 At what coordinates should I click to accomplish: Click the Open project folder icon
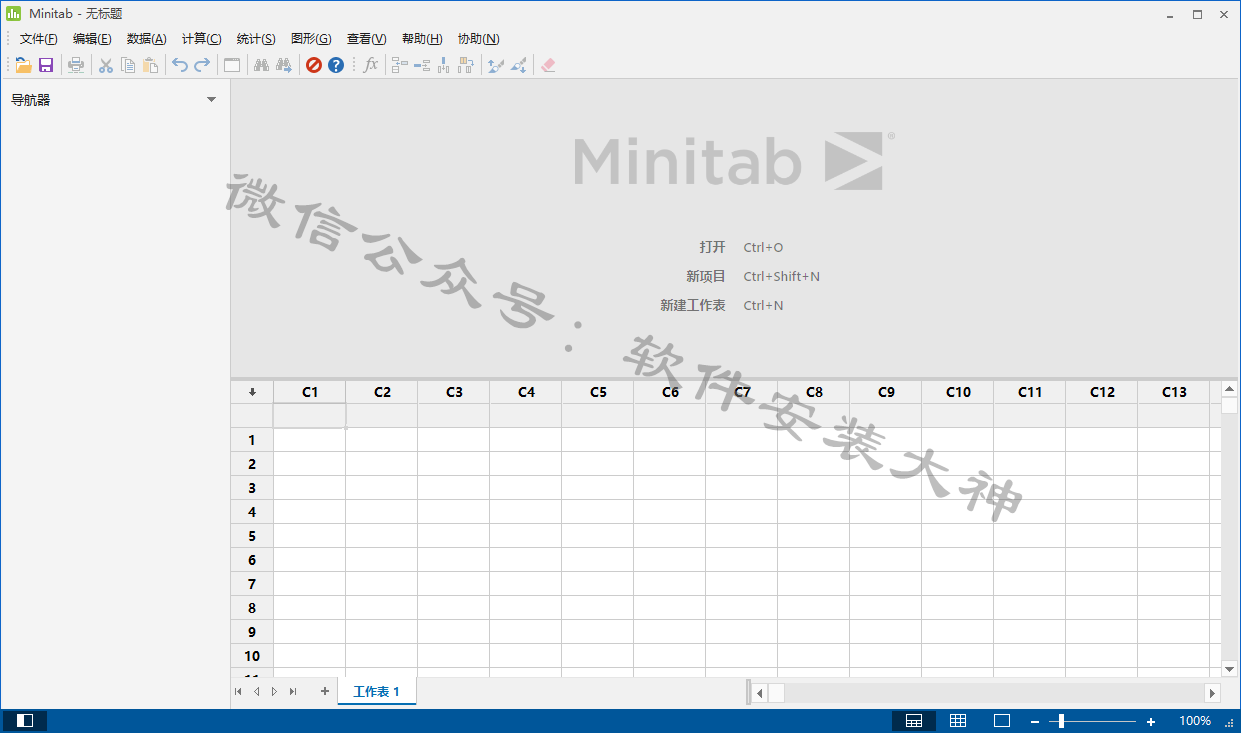(24, 65)
